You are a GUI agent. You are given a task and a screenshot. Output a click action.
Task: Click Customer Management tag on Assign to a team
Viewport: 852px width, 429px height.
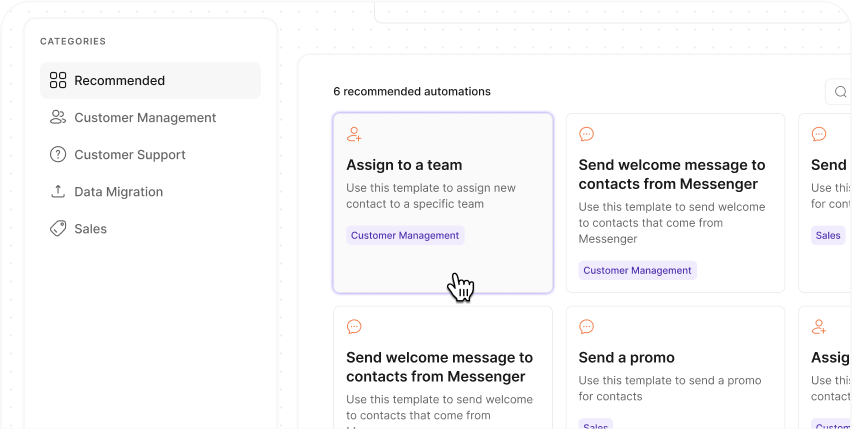(x=405, y=235)
